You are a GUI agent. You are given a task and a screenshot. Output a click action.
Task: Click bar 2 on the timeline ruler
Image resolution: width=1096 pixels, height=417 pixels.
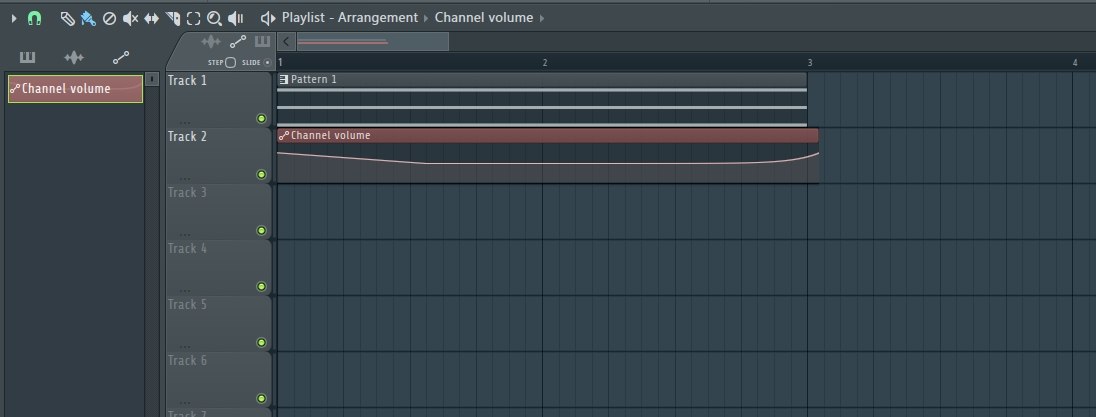[545, 63]
